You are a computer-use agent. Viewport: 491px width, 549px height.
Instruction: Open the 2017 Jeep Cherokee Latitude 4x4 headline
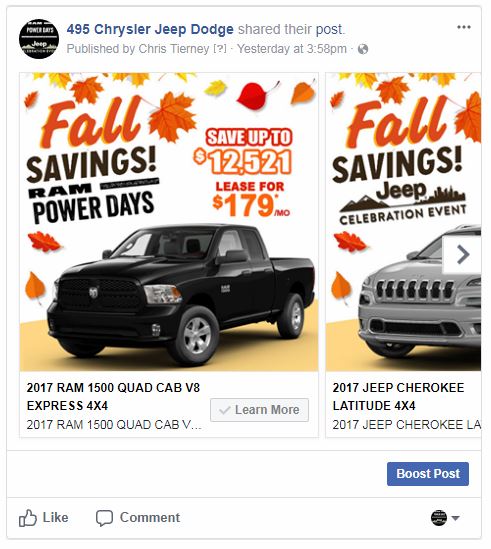point(398,397)
